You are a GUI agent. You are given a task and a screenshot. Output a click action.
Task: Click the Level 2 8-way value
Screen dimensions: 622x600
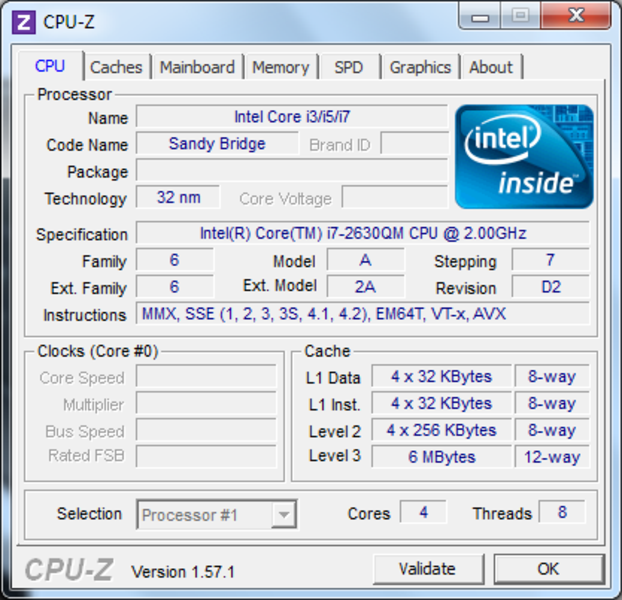tap(552, 429)
